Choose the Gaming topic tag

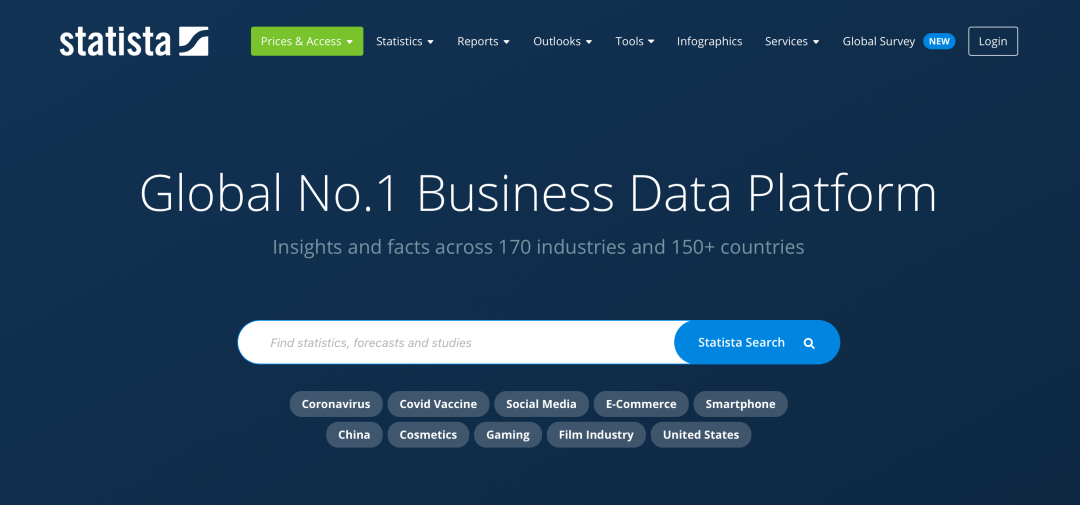(508, 435)
